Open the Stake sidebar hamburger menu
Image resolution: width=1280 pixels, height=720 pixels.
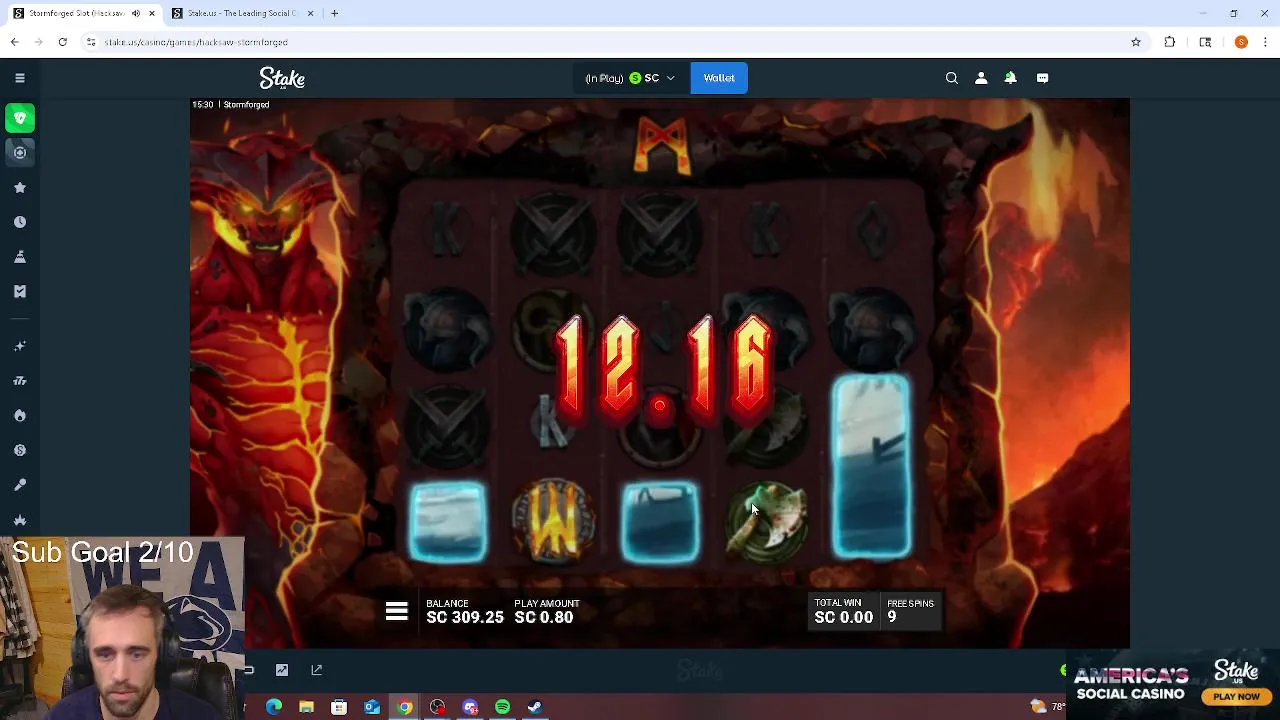pyautogui.click(x=20, y=78)
